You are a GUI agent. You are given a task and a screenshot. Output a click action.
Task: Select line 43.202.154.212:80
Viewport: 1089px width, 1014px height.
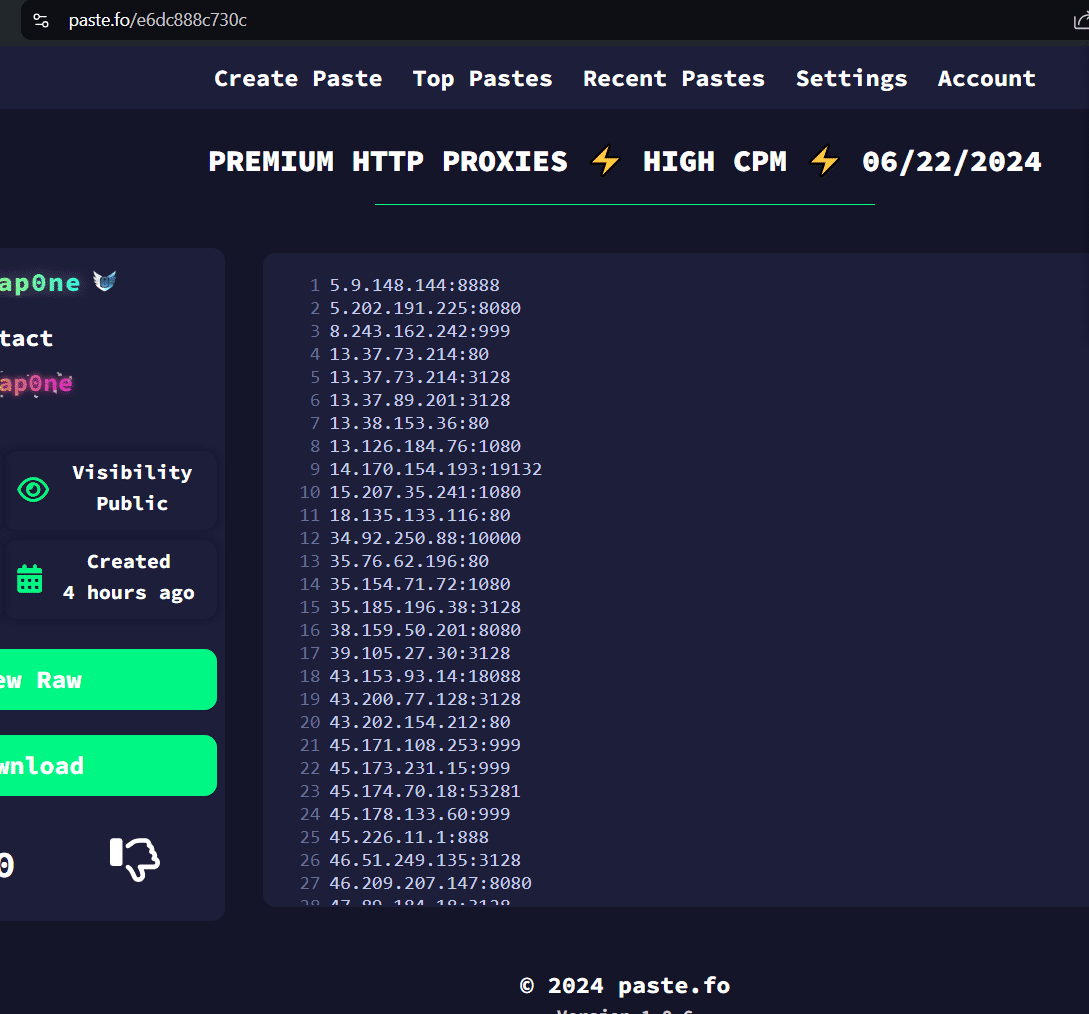pyautogui.click(x=419, y=722)
